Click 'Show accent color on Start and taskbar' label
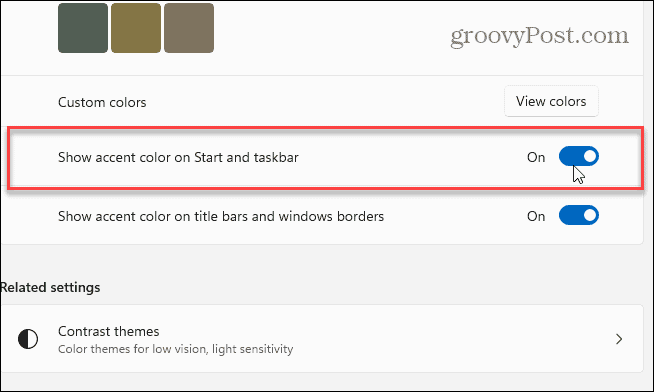The width and height of the screenshot is (654, 392). tap(178, 157)
